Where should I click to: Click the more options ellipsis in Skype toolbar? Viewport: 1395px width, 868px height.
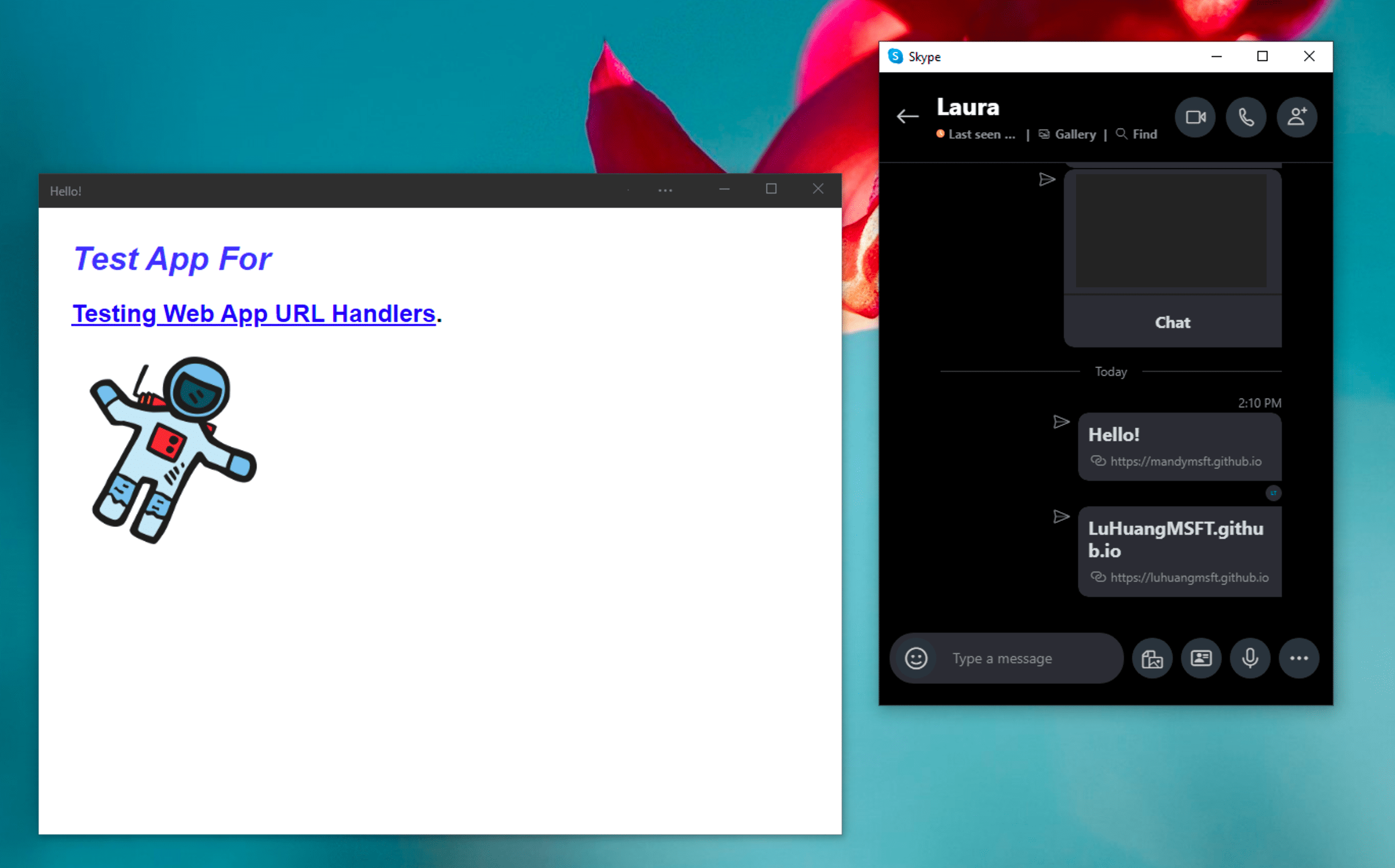pyautogui.click(x=1298, y=657)
